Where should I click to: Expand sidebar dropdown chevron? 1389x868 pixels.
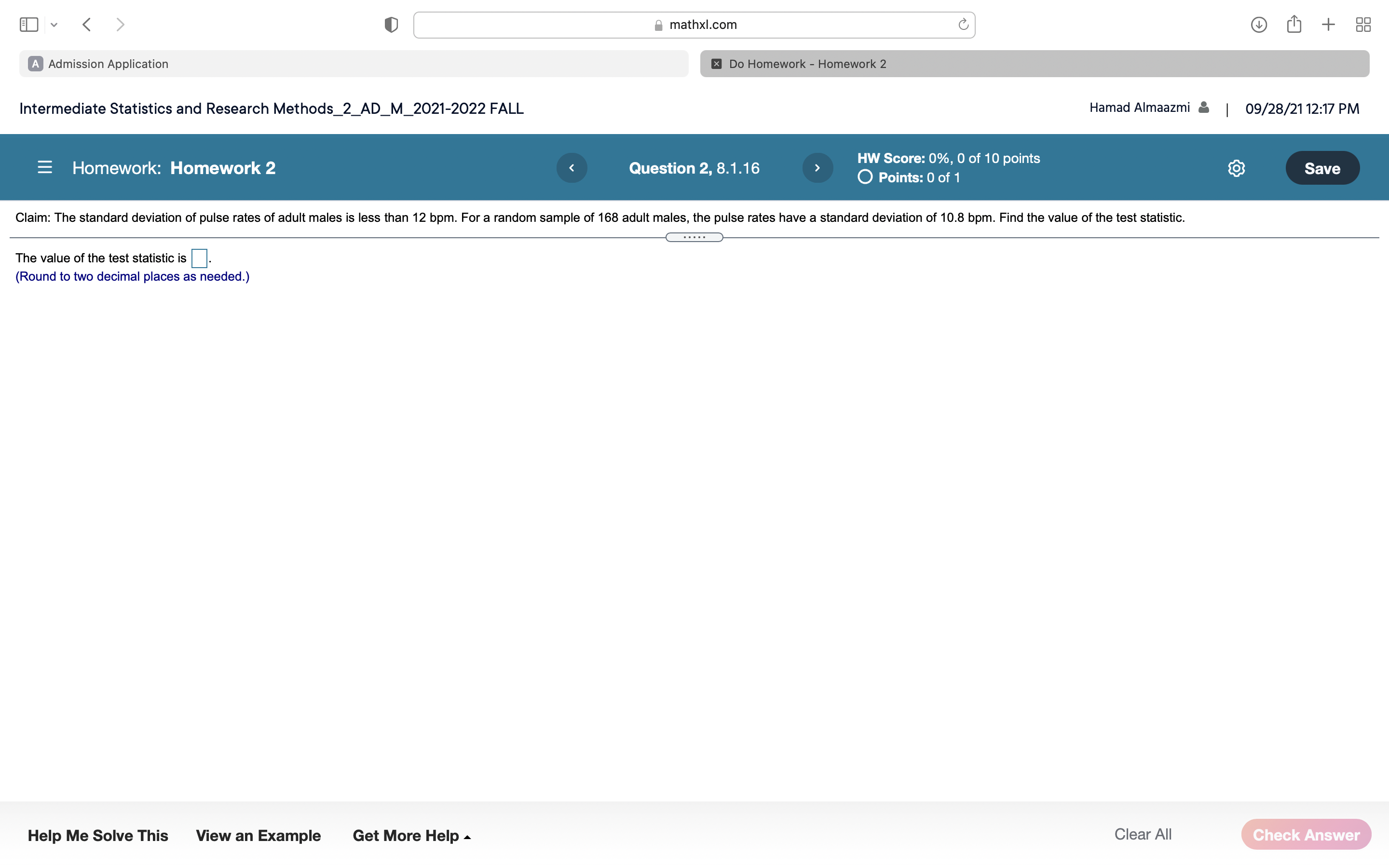click(x=54, y=25)
